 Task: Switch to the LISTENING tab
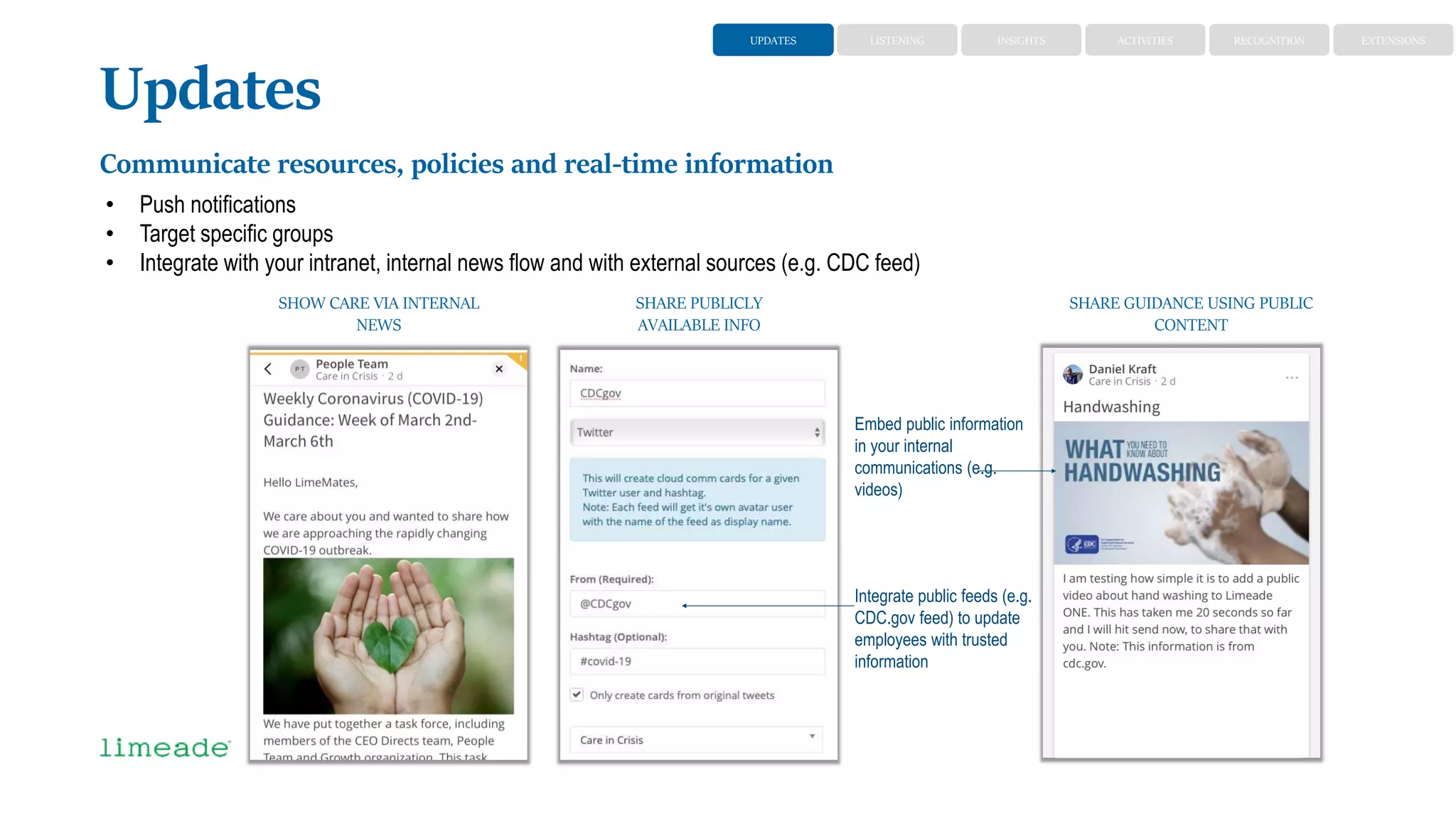[896, 40]
